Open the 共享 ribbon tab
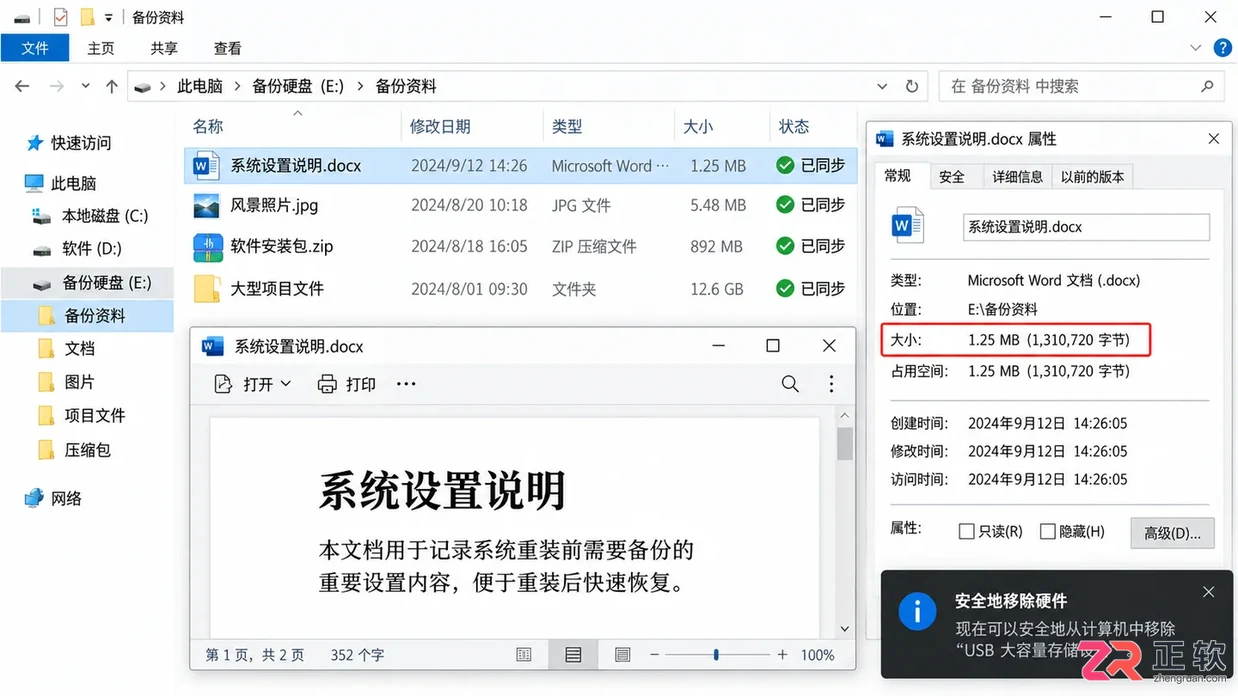 tap(164, 48)
